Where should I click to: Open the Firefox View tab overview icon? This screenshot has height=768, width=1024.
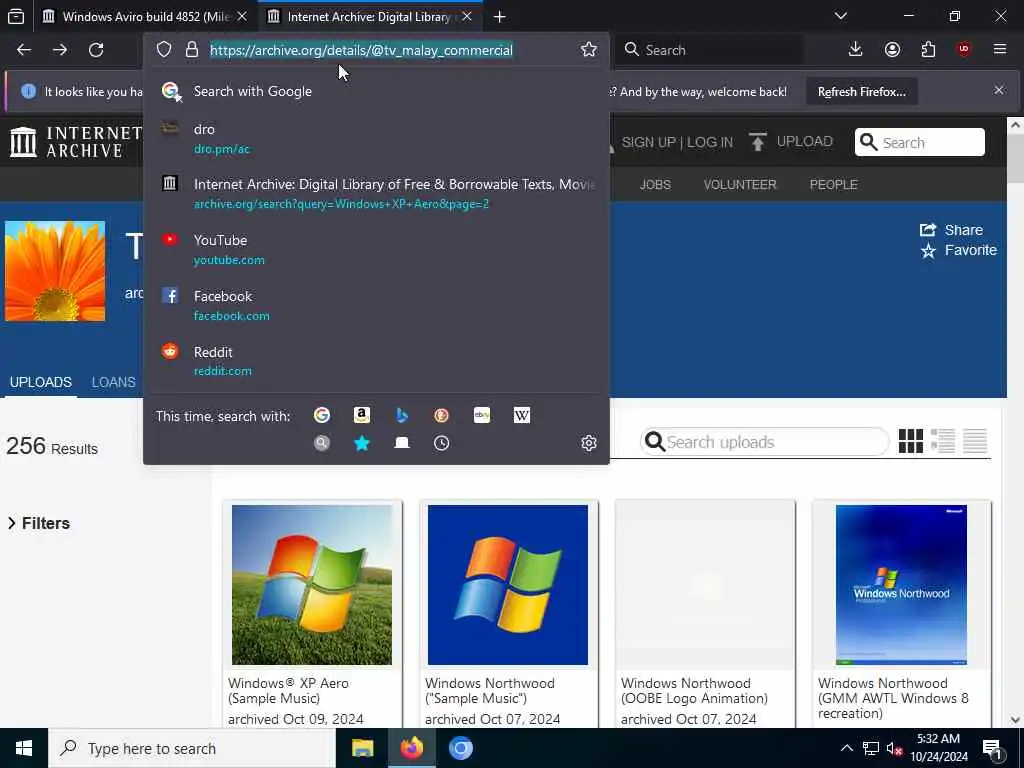click(x=16, y=16)
